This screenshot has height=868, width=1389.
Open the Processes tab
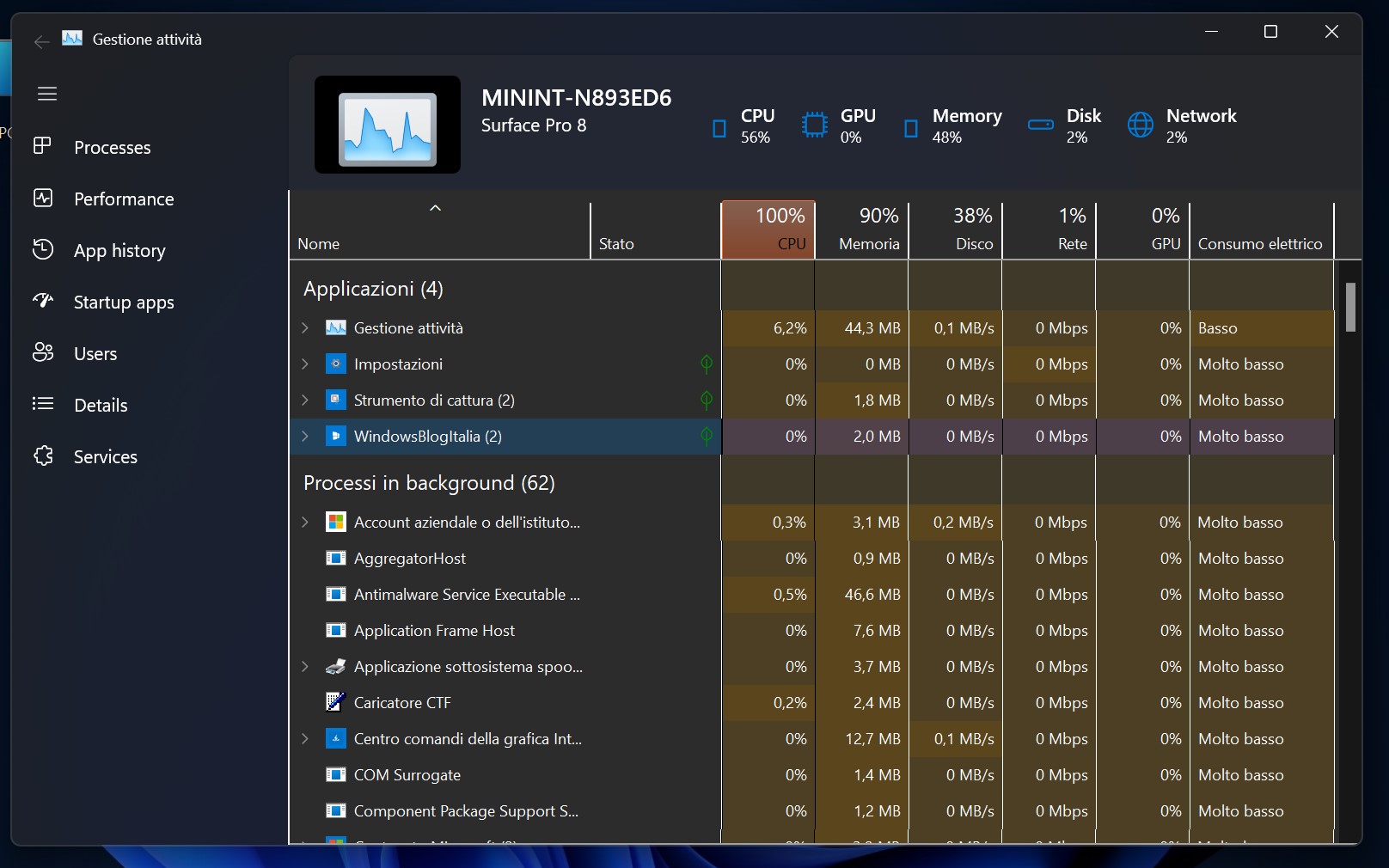(112, 148)
